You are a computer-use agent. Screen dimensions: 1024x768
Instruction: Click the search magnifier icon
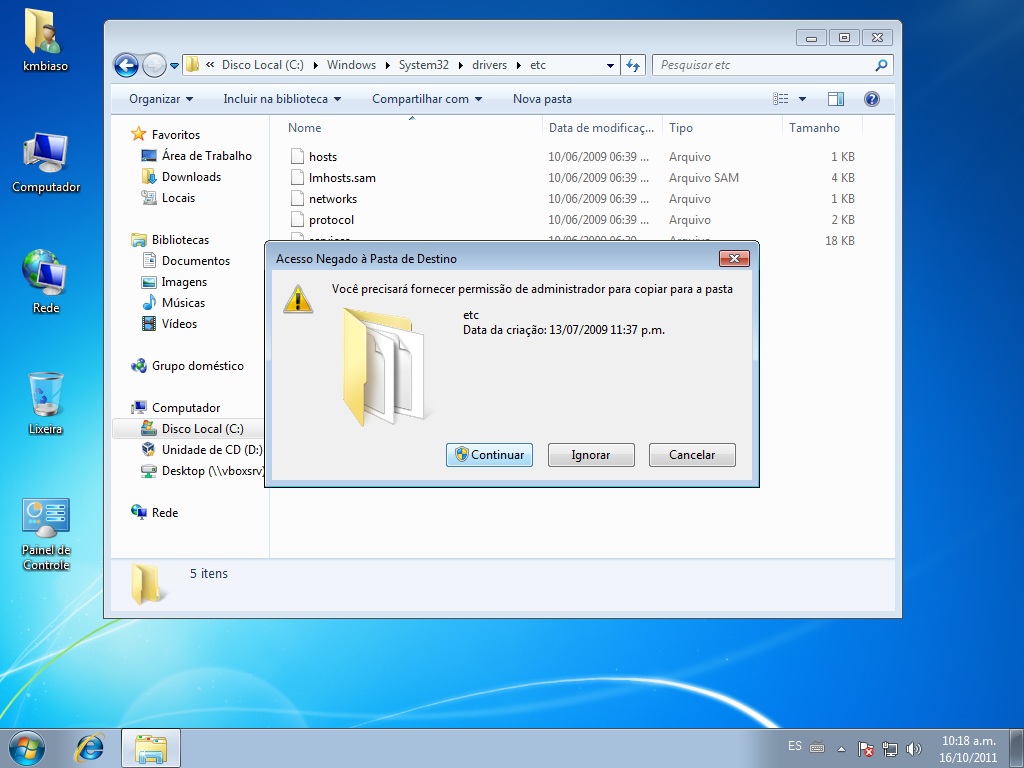[881, 65]
